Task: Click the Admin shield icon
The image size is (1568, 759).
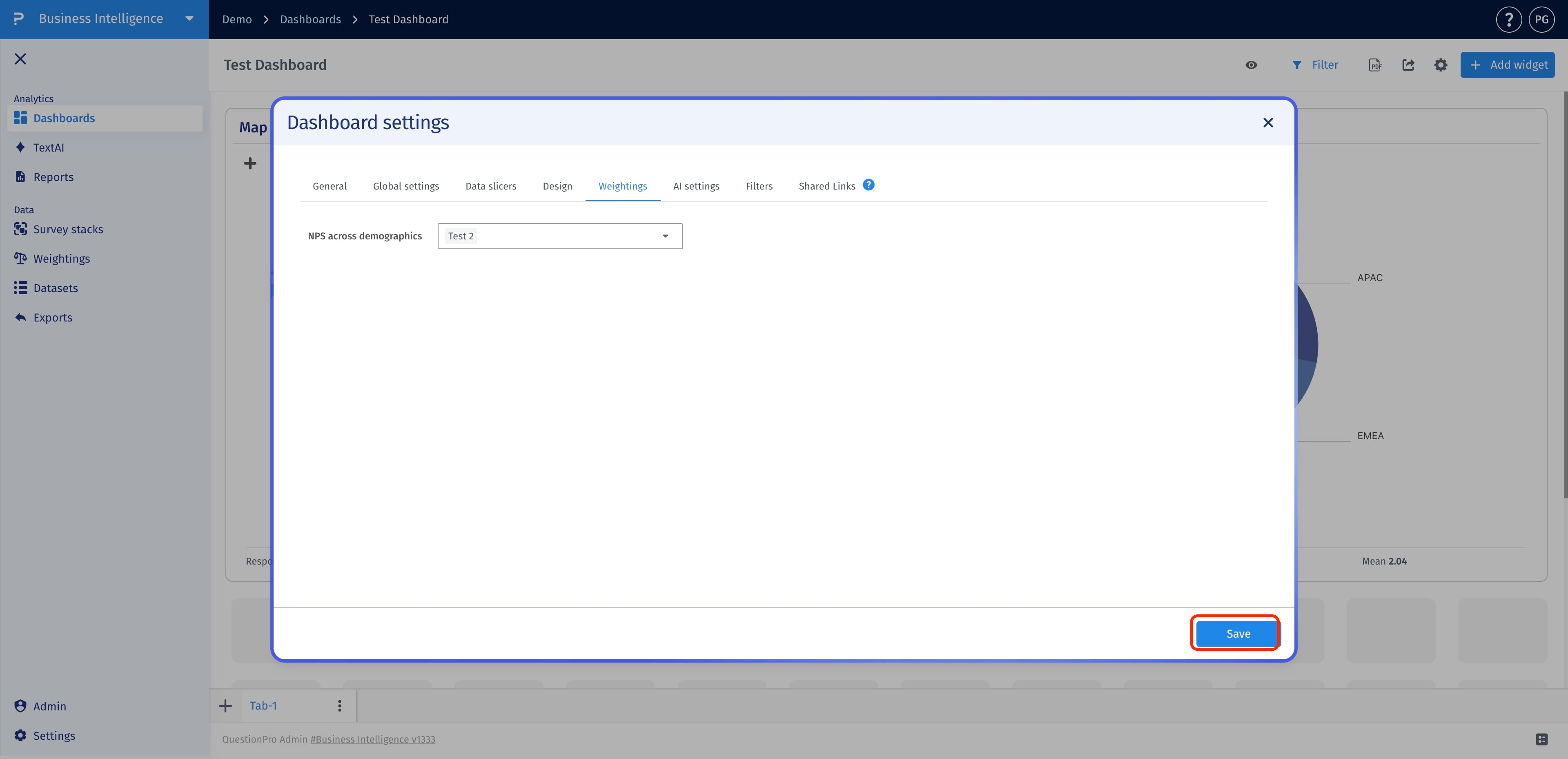Action: pos(20,705)
